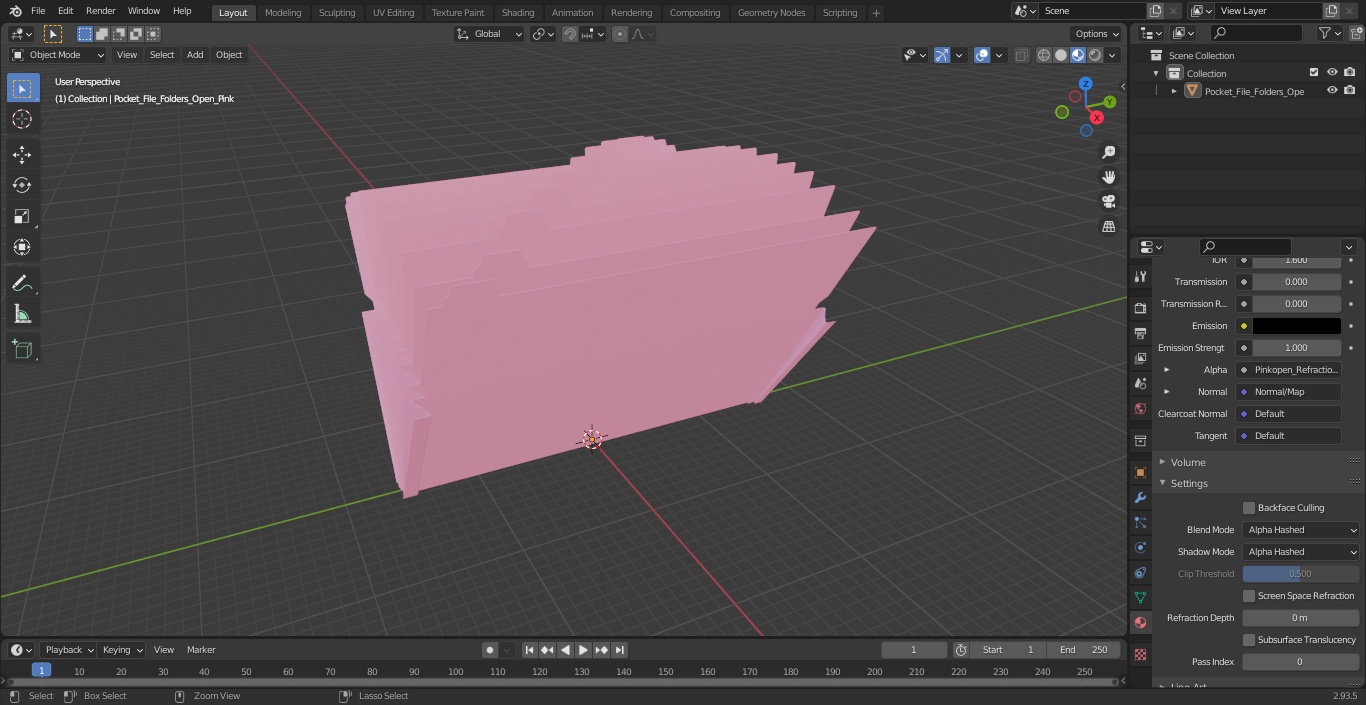Collapse the Settings panel

[1189, 483]
